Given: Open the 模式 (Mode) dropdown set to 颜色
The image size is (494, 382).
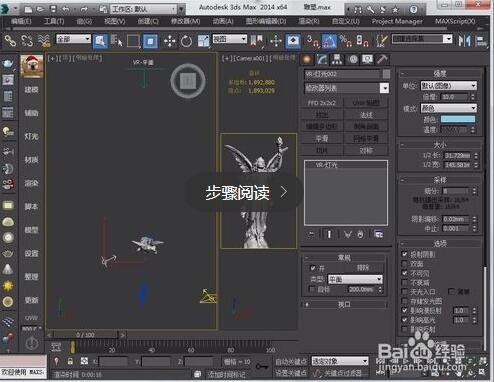Looking at the screenshot, I should [449, 108].
